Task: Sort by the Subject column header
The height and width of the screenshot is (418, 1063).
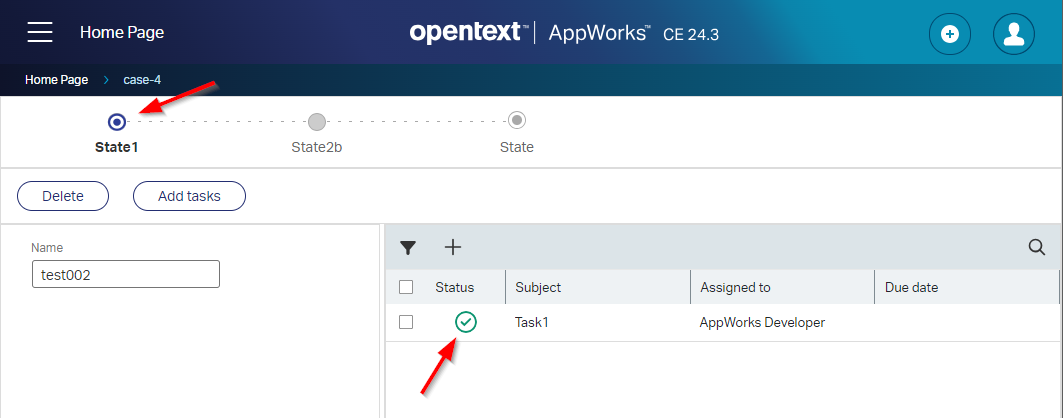Action: point(538,287)
